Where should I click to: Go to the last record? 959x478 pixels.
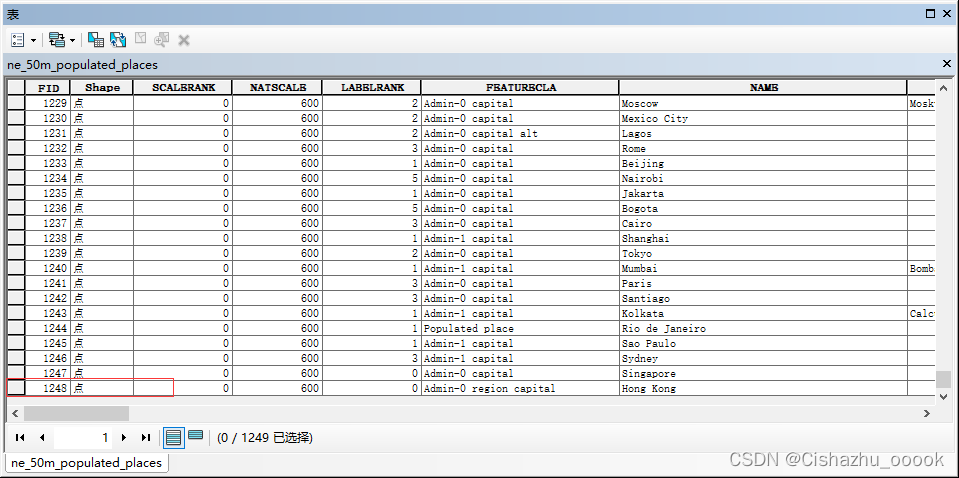pyautogui.click(x=146, y=437)
